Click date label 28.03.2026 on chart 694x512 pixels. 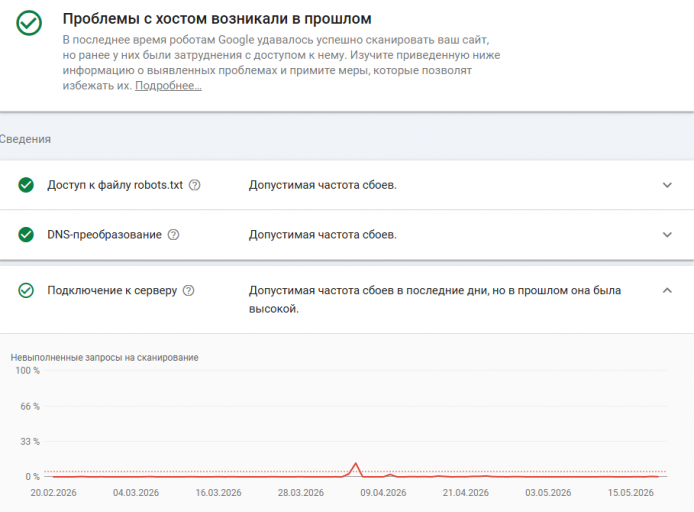coord(301,493)
